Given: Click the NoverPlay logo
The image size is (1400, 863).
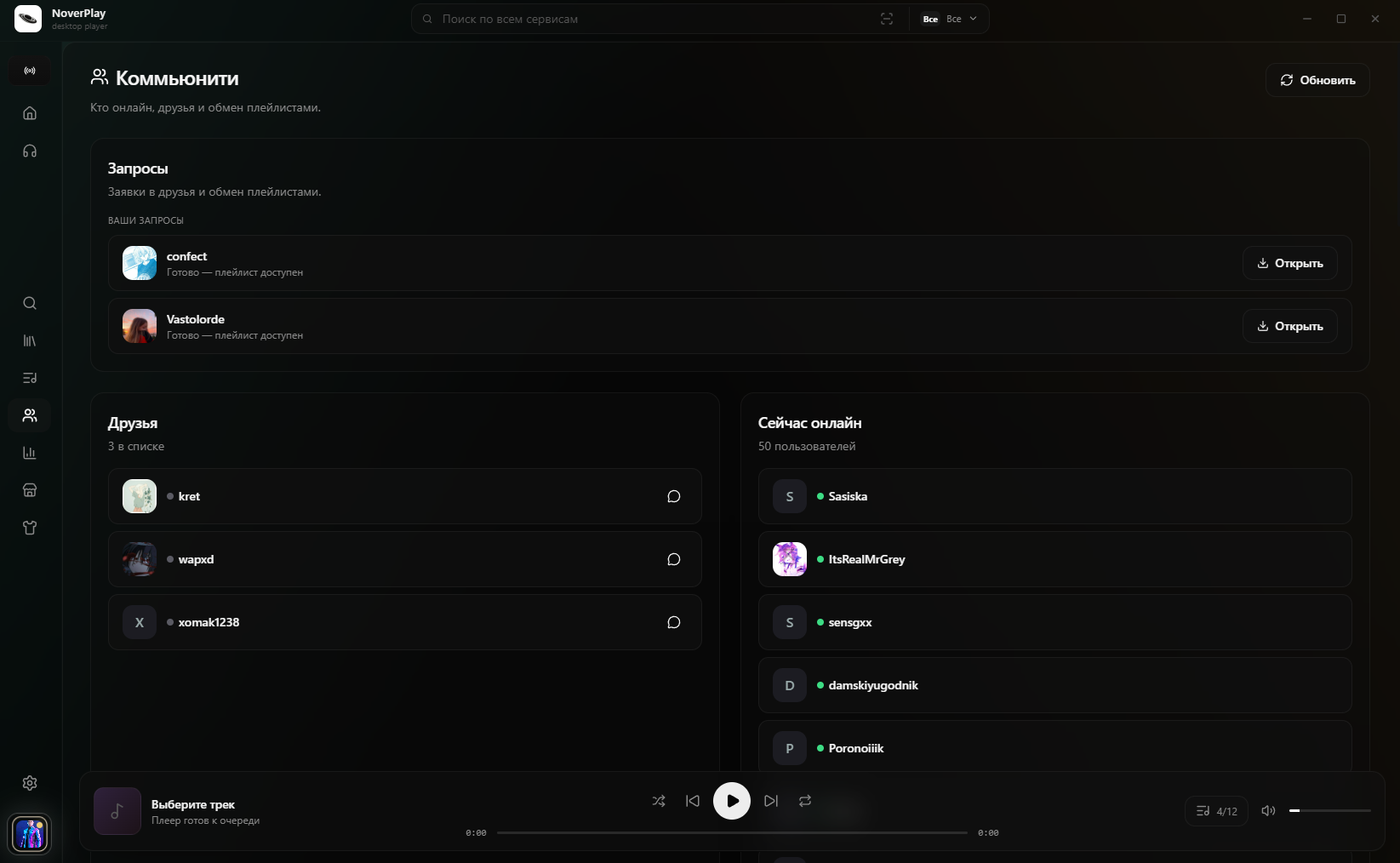Looking at the screenshot, I should pos(28,19).
